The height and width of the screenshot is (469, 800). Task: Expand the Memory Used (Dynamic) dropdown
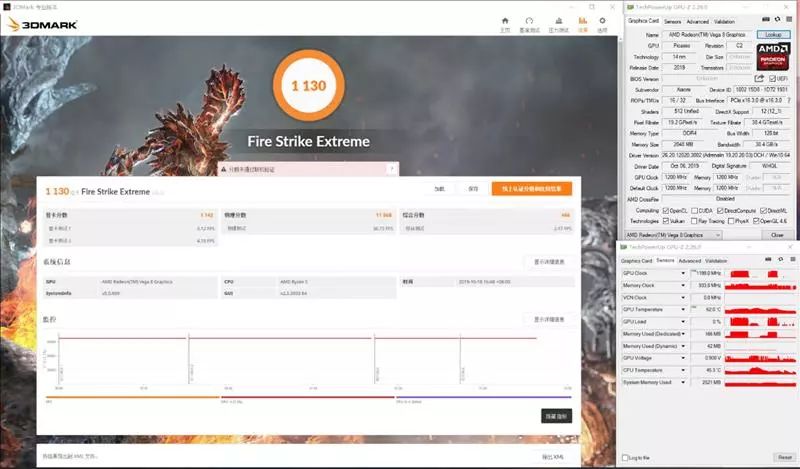(x=683, y=346)
